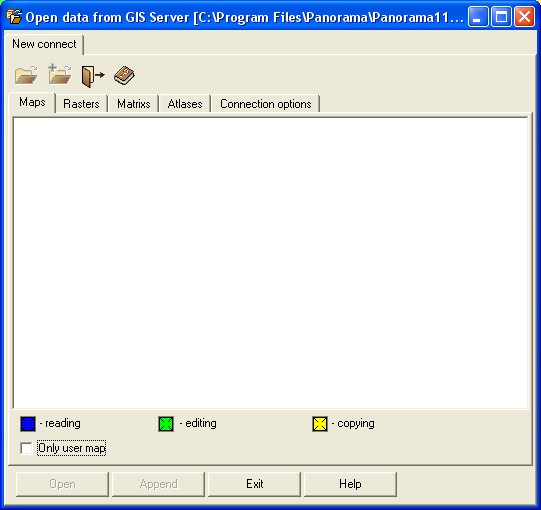Click inside the empty maps list area

[x=270, y=263]
